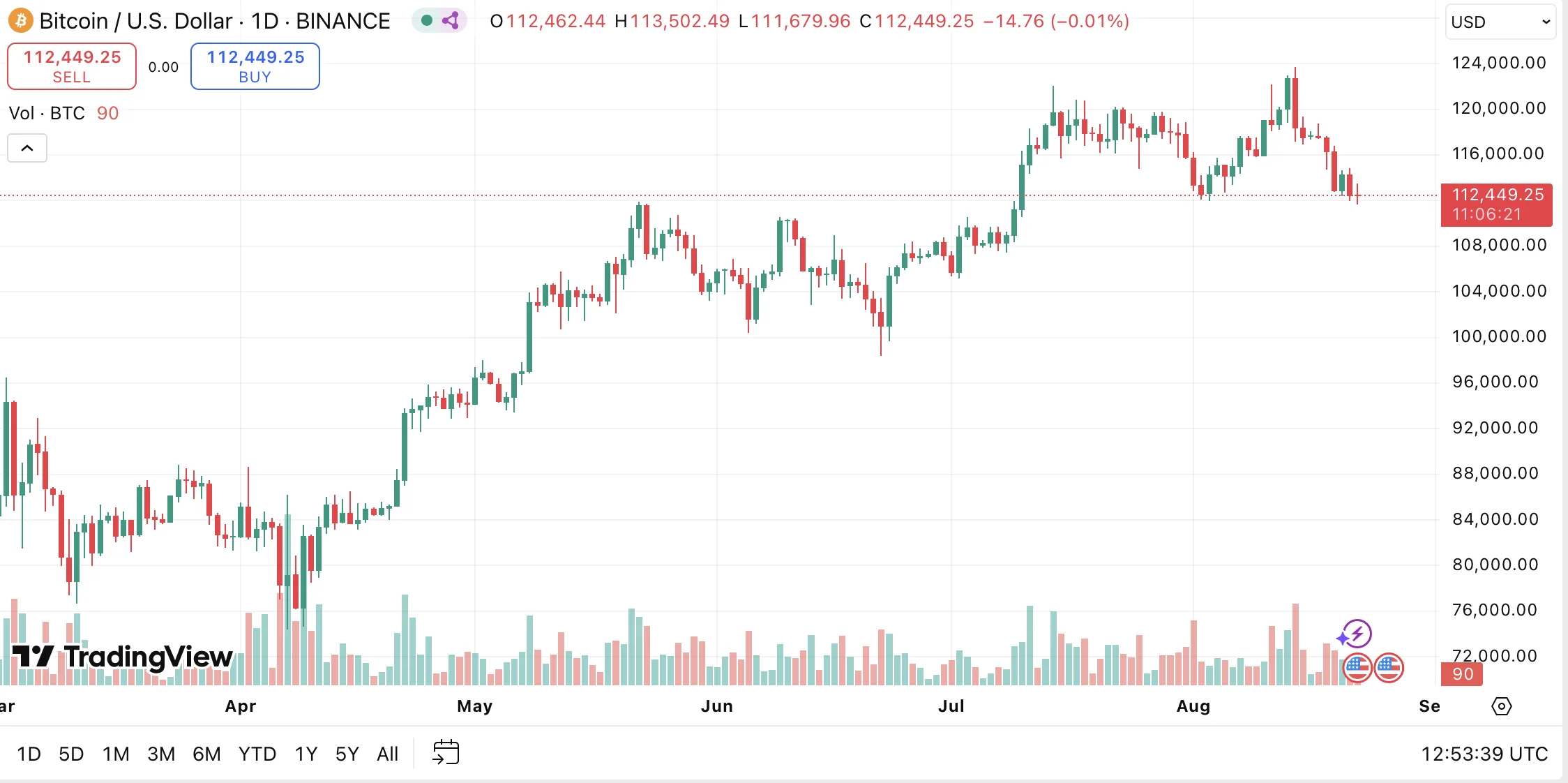This screenshot has height=783, width=1568.
Task: Toggle the green market status dot
Action: click(427, 22)
